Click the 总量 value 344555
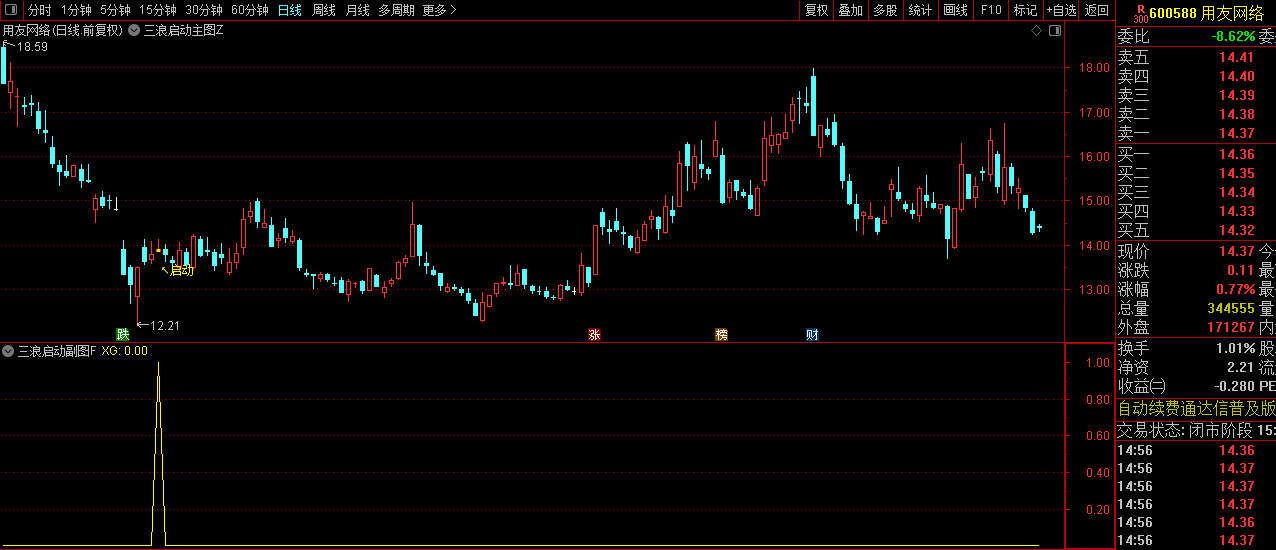This screenshot has width=1276, height=550. (x=1230, y=308)
